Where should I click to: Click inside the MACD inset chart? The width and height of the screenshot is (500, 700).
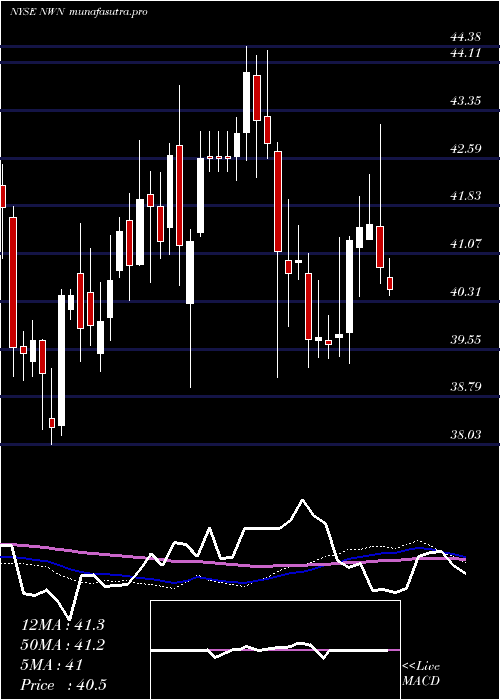pos(275,650)
